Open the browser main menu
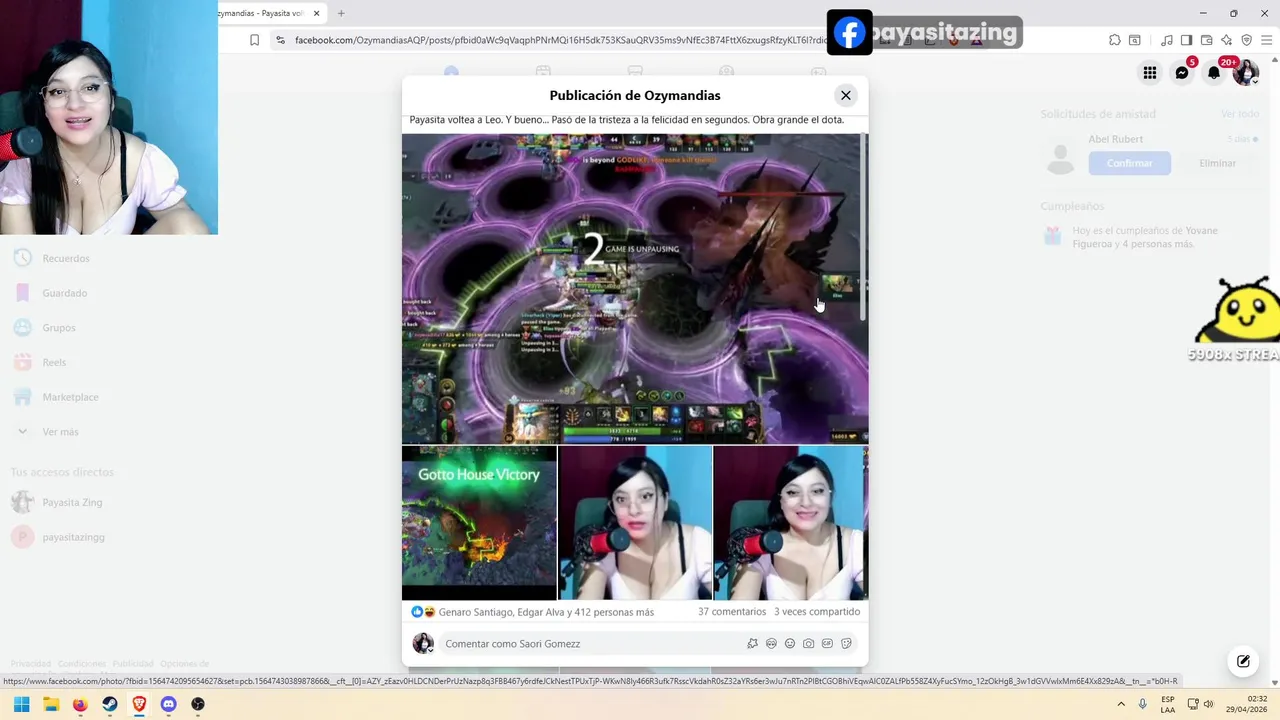 (x=1265, y=40)
